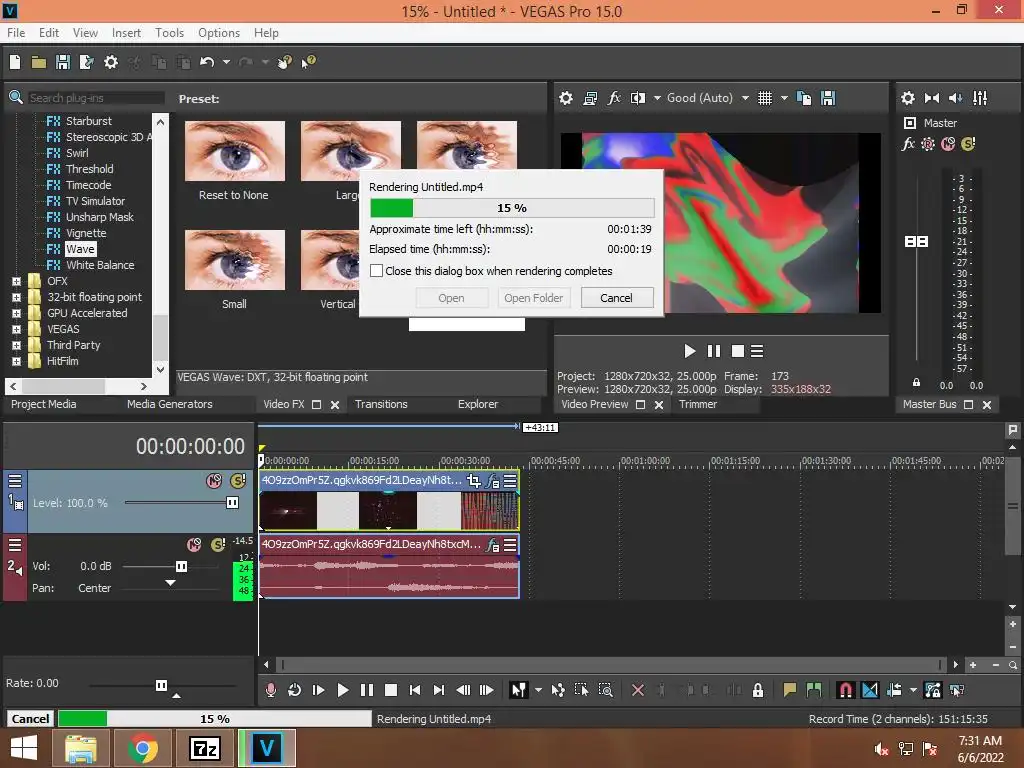Open the Tools menu
This screenshot has height=768, width=1024.
(169, 33)
